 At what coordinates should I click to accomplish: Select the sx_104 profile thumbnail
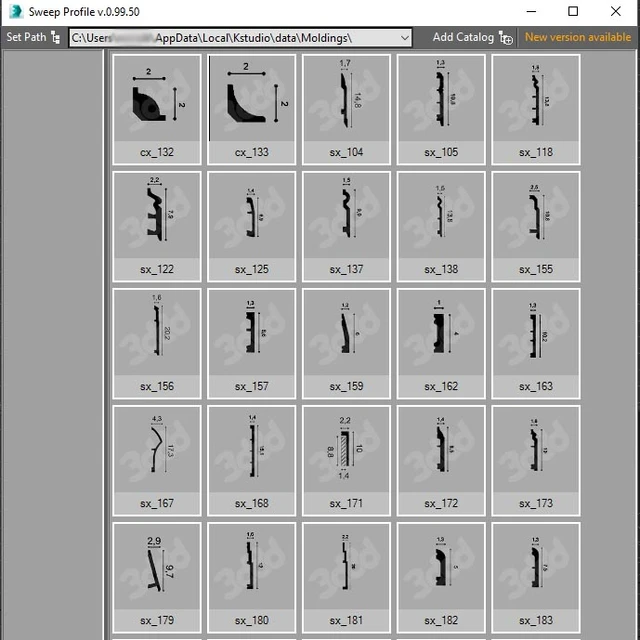[346, 109]
